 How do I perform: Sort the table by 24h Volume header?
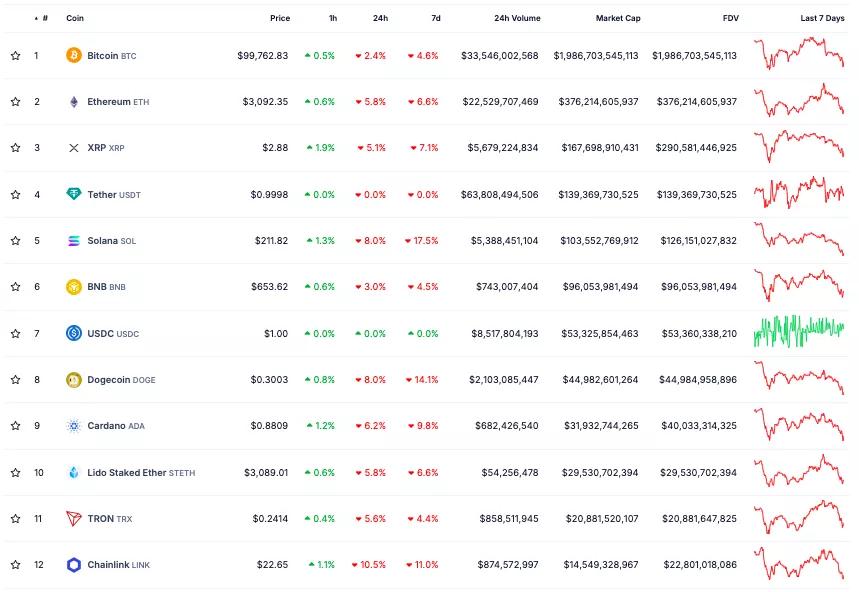(x=517, y=18)
